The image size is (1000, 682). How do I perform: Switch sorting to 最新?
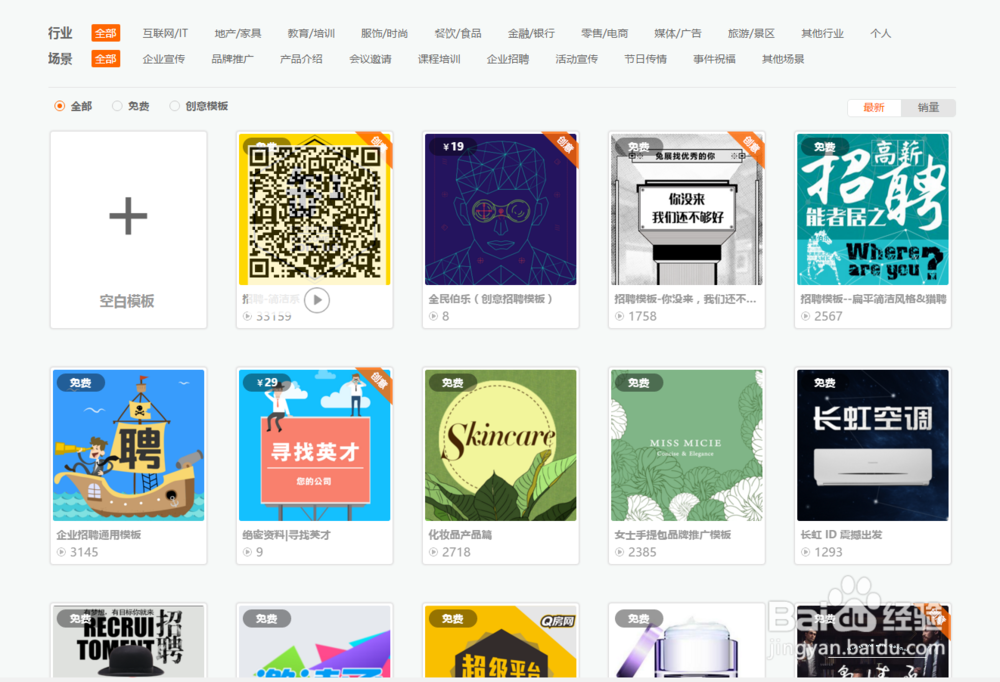point(874,107)
